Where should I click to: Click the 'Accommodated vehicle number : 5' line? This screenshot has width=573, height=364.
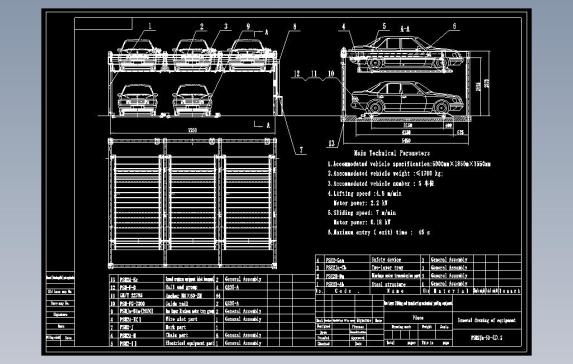[381, 183]
